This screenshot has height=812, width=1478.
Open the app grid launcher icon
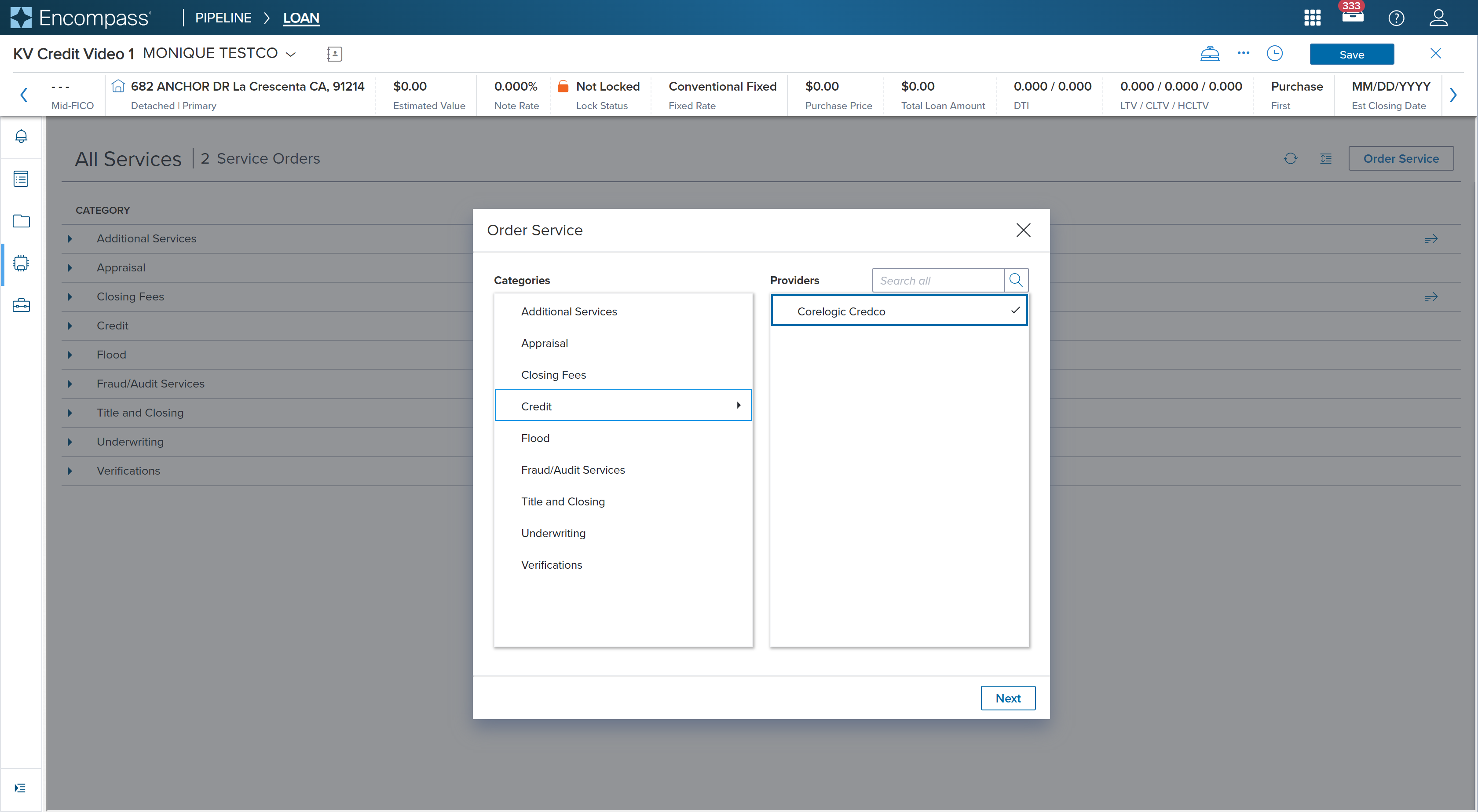pyautogui.click(x=1312, y=18)
